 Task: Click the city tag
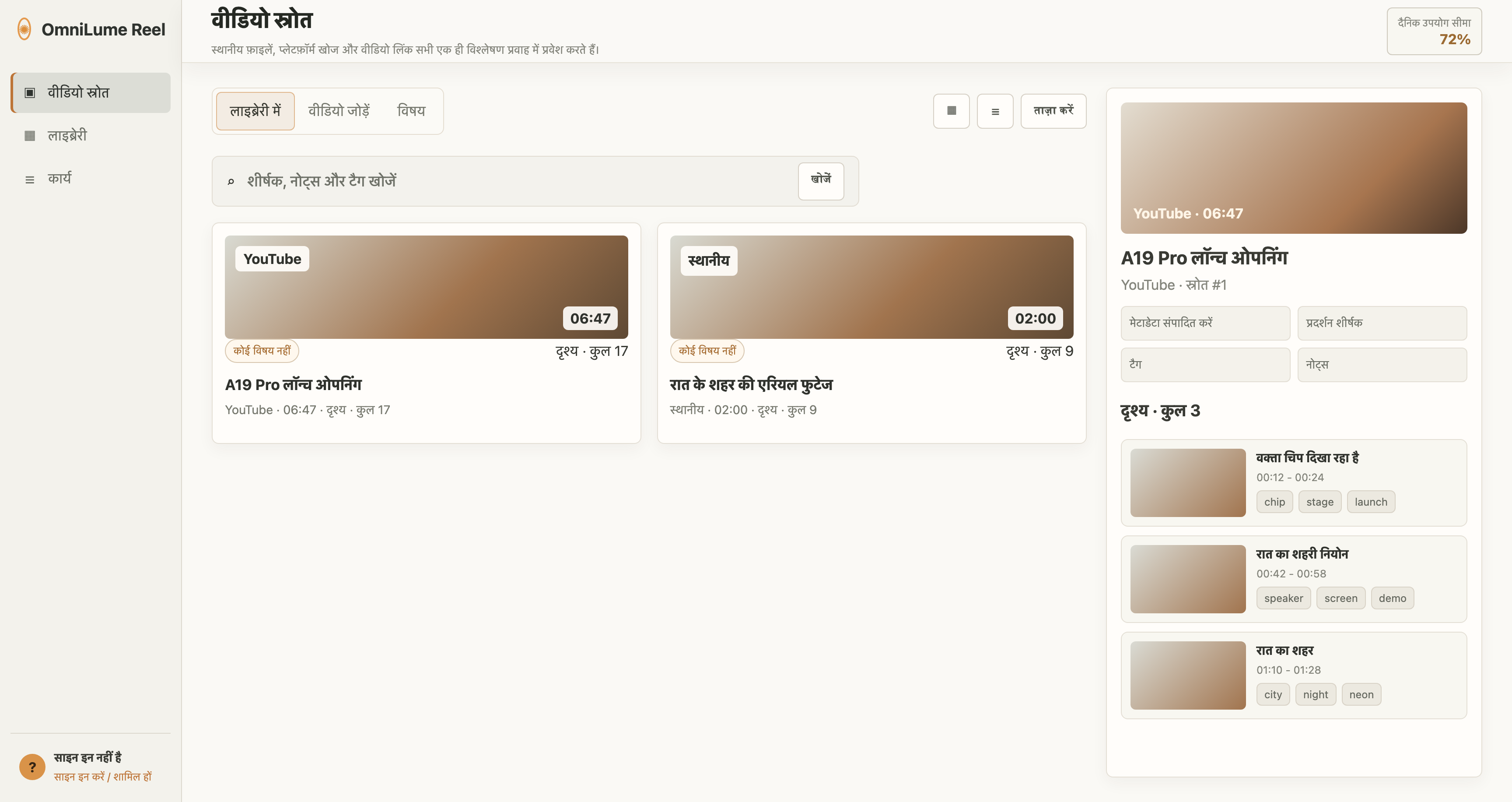[1273, 695]
